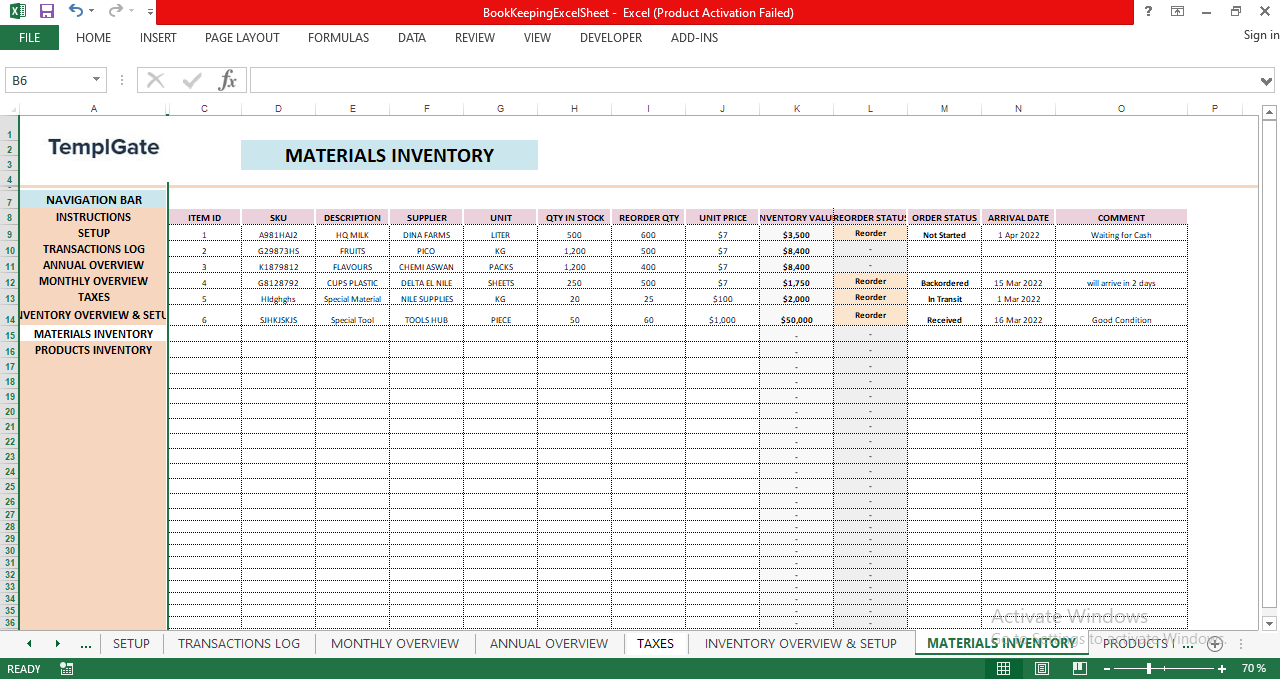Switch to the HOME ribbon tab
The image size is (1280, 679).
point(94,38)
